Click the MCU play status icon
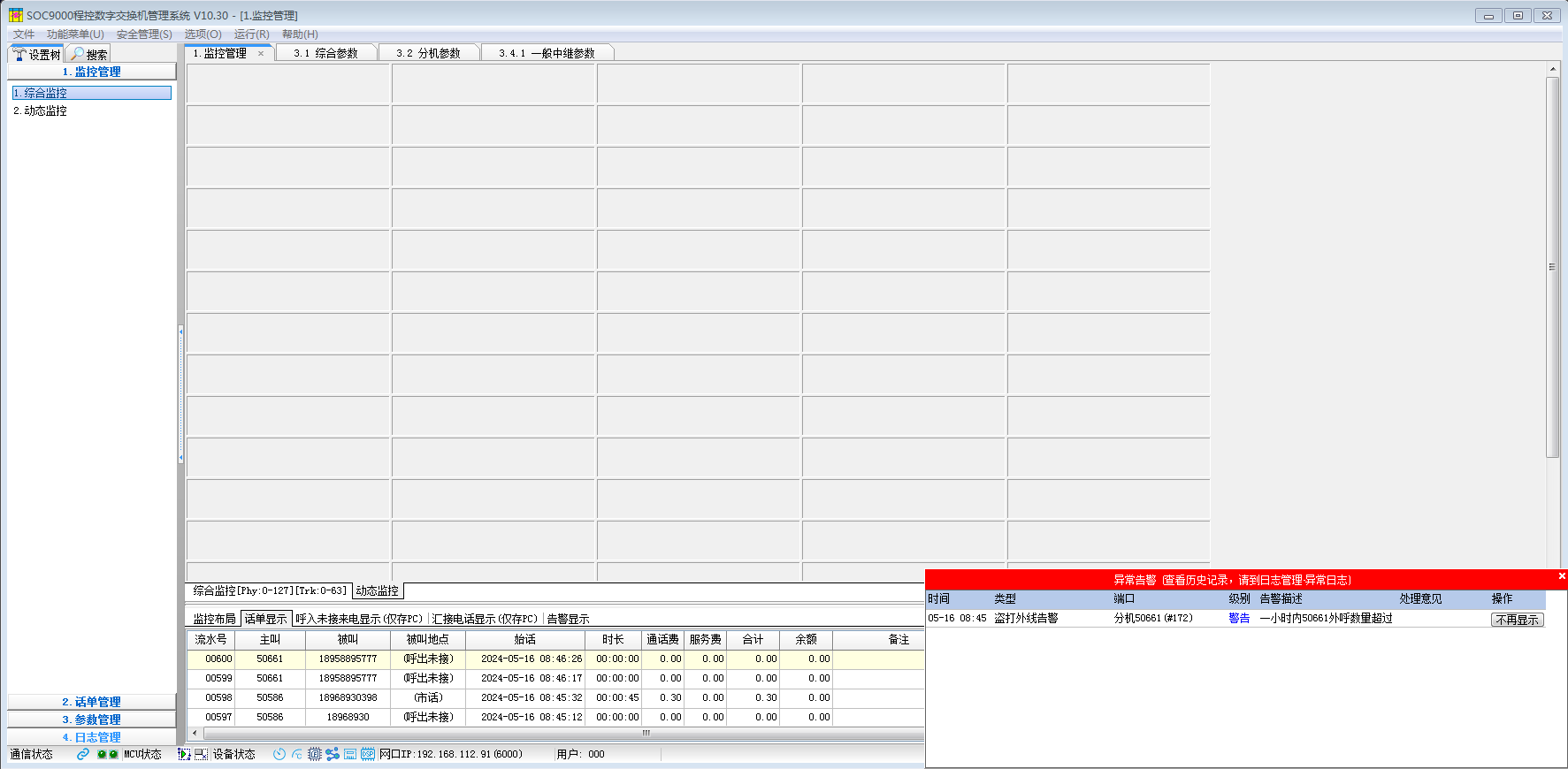The width and height of the screenshot is (1568, 769). [x=184, y=754]
